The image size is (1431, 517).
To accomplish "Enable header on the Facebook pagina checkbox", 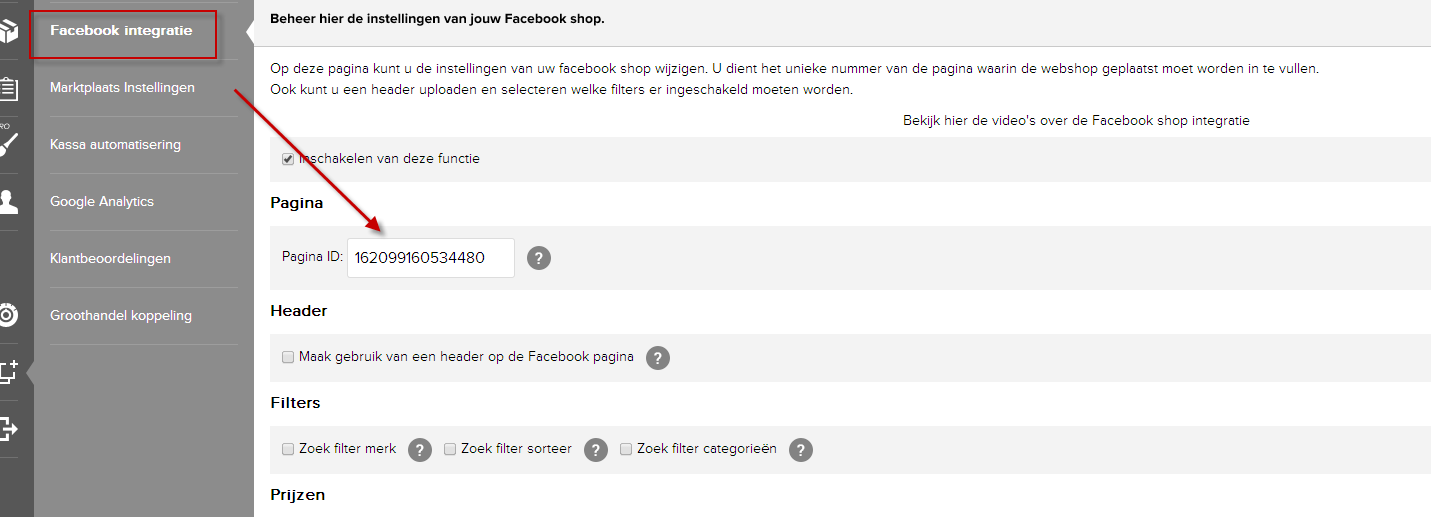I will pos(288,357).
